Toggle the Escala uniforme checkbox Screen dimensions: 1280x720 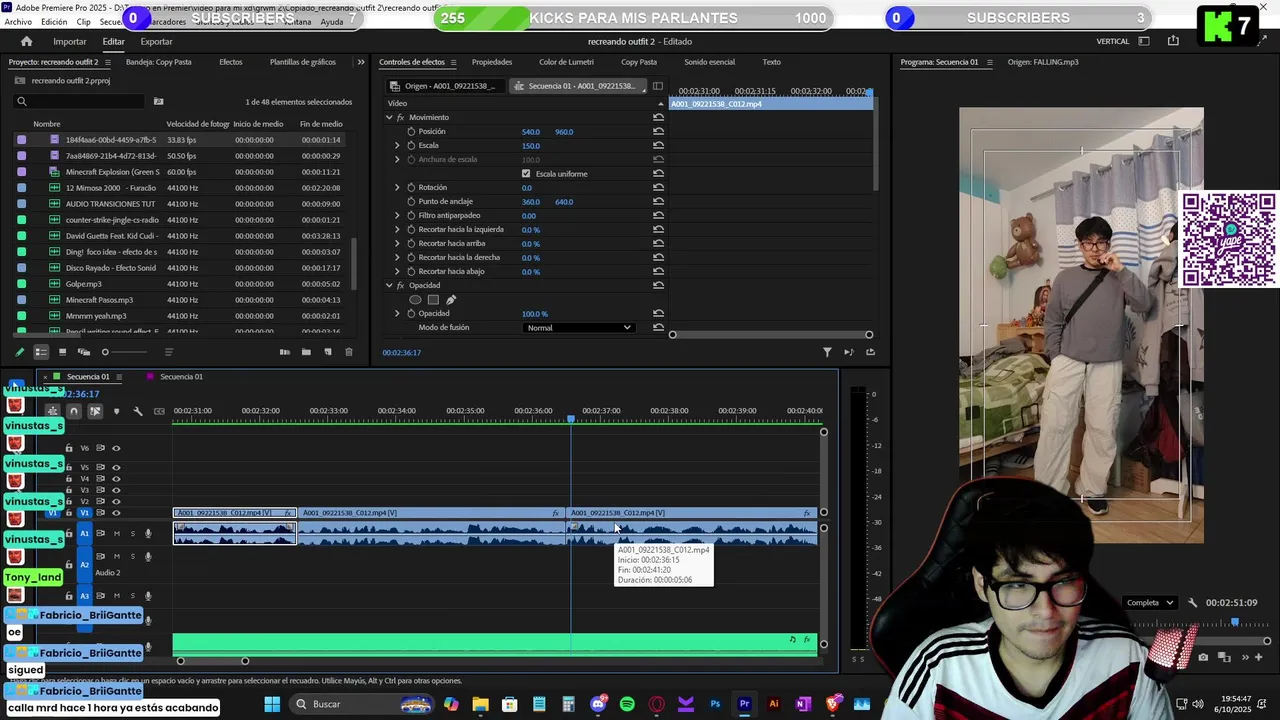[526, 173]
